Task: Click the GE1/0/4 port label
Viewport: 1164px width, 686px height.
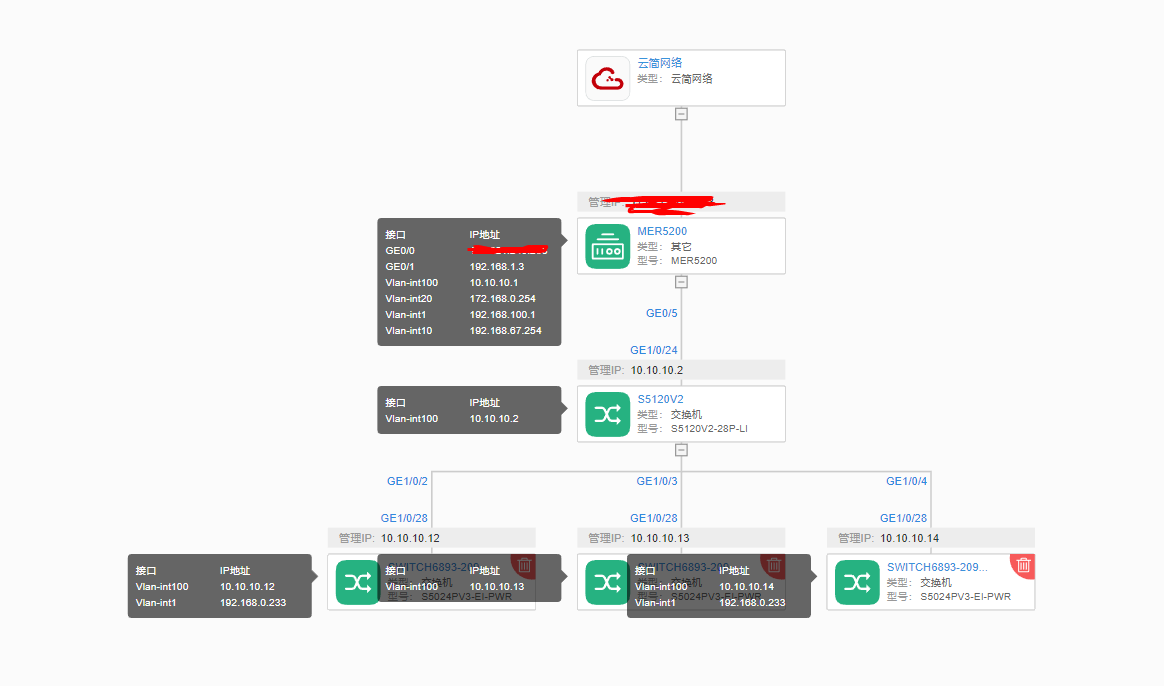Action: click(x=906, y=481)
